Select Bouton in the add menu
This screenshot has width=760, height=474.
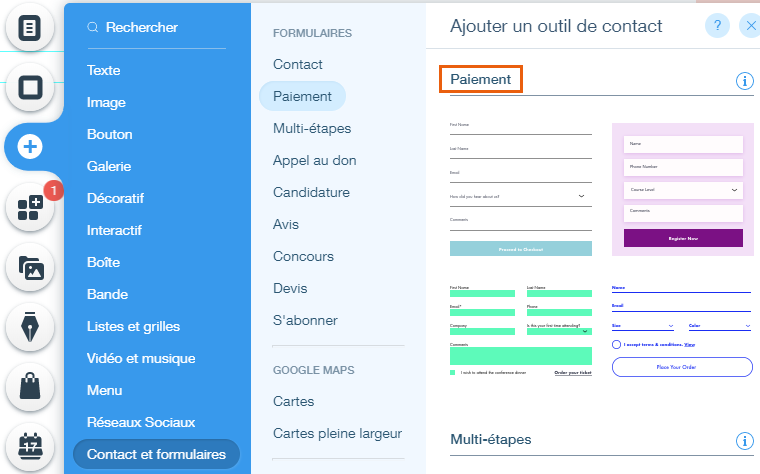pos(110,134)
